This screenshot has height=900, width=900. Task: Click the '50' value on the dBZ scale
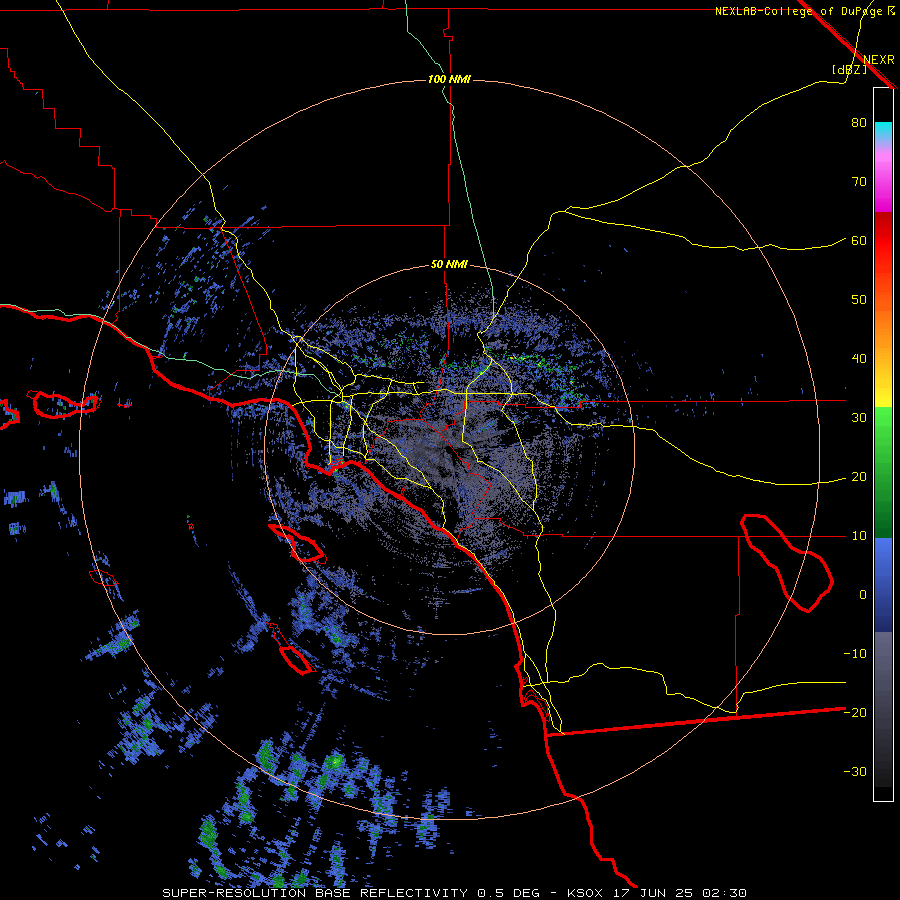(x=859, y=300)
